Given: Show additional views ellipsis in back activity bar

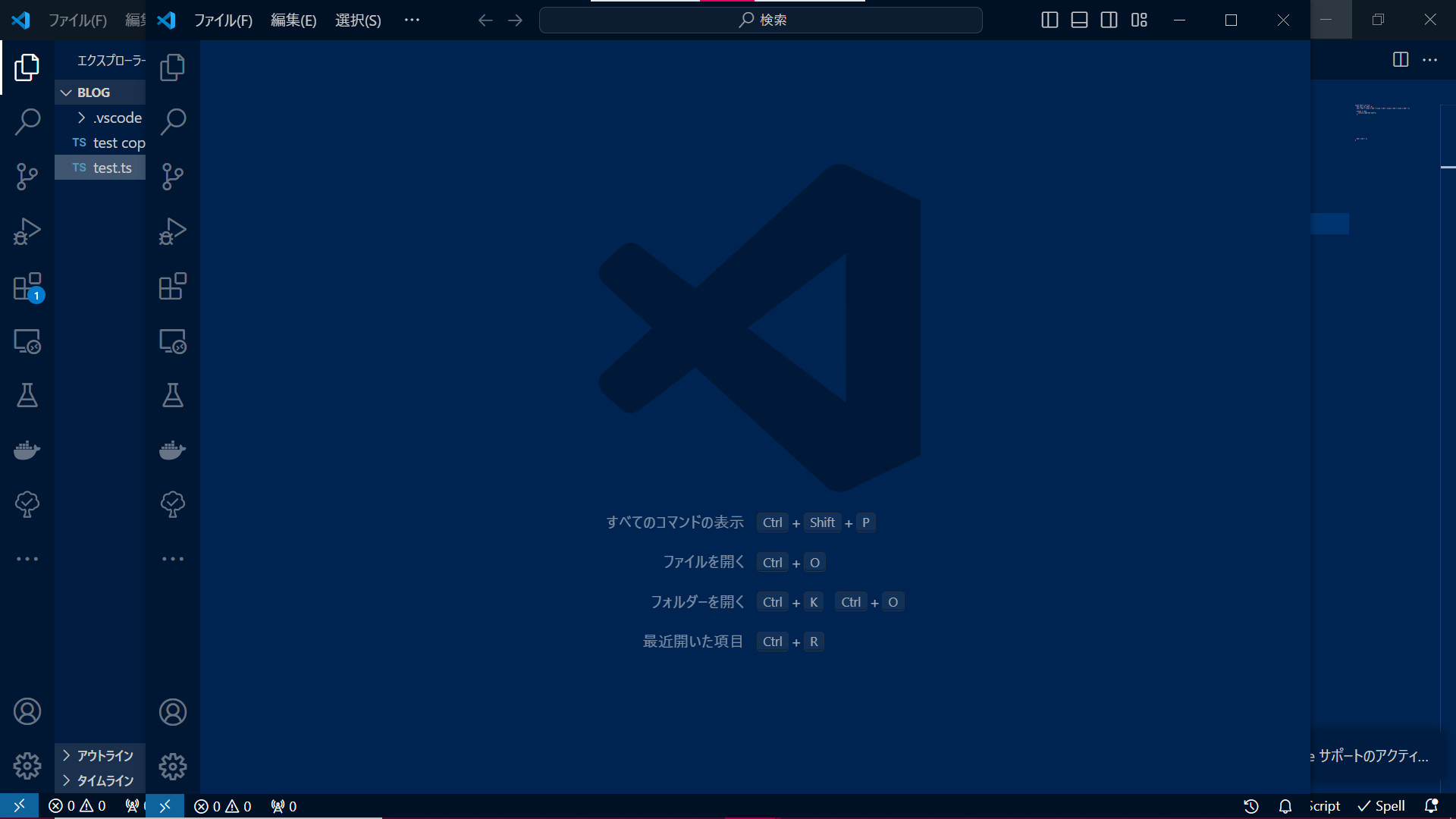Looking at the screenshot, I should point(27,559).
